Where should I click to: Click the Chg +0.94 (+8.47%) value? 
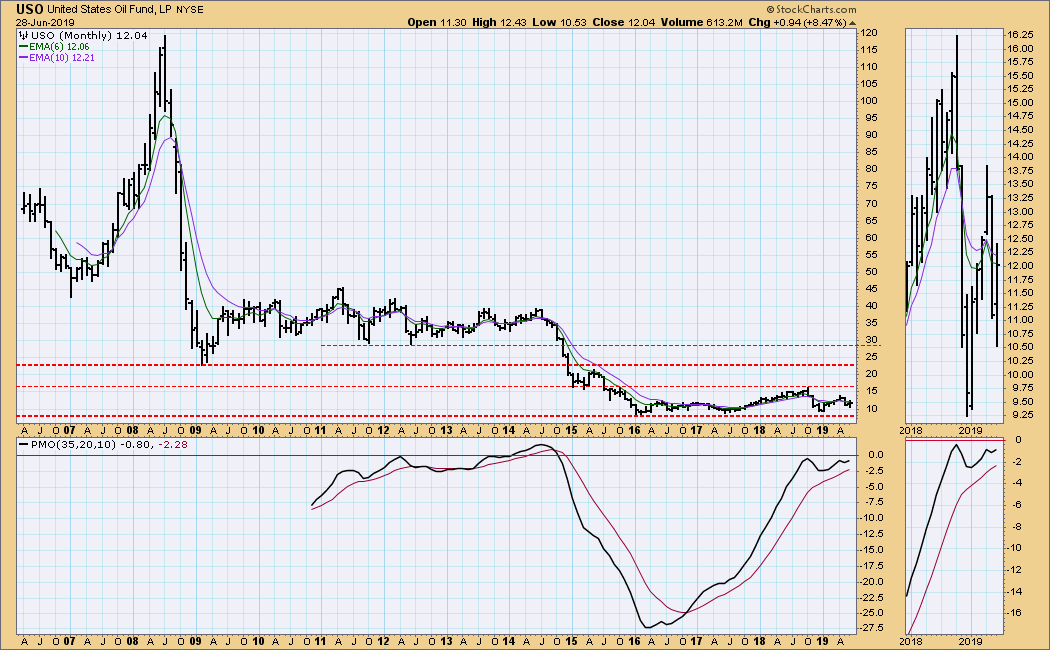798,22
